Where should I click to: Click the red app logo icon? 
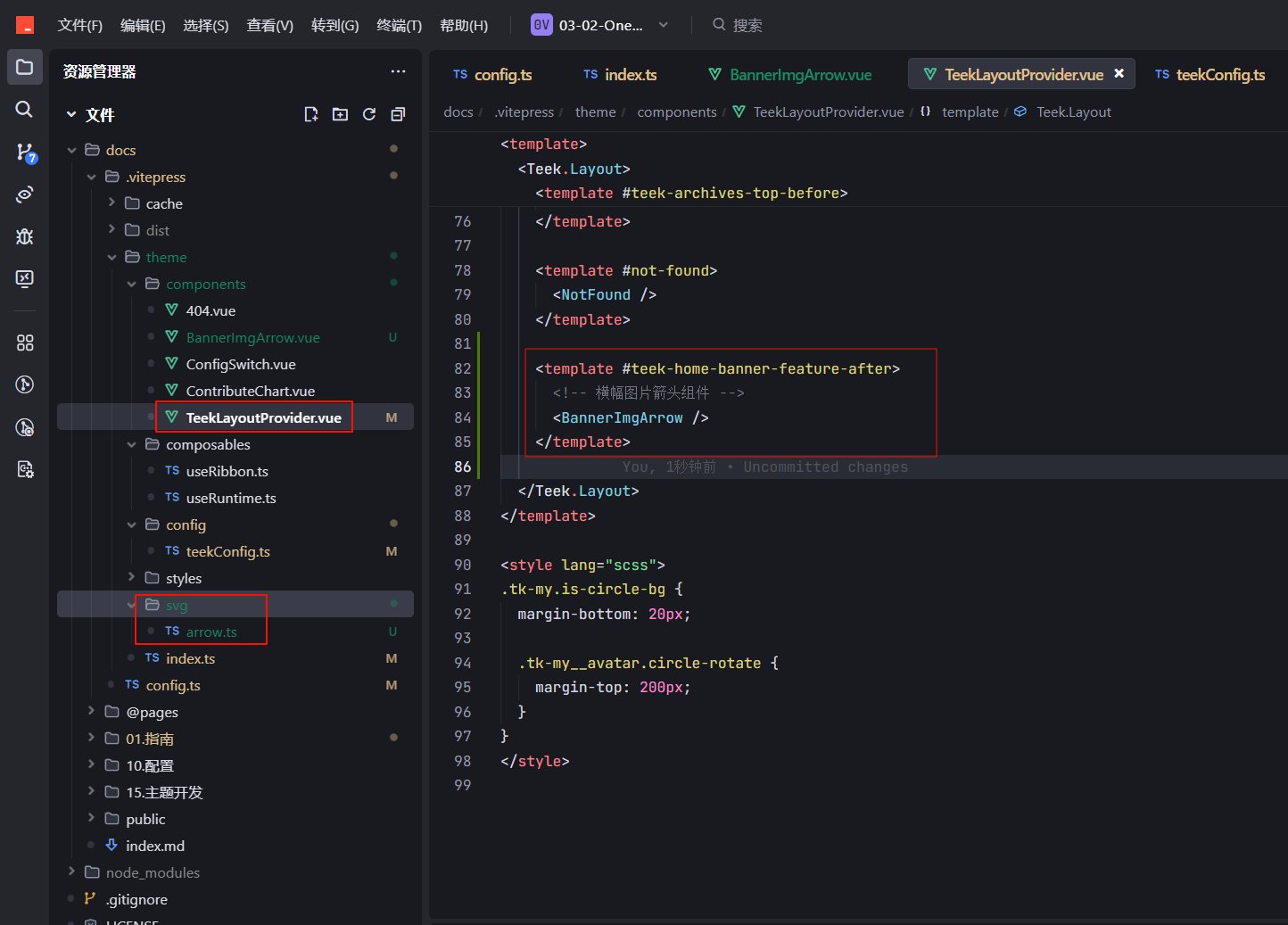[25, 25]
